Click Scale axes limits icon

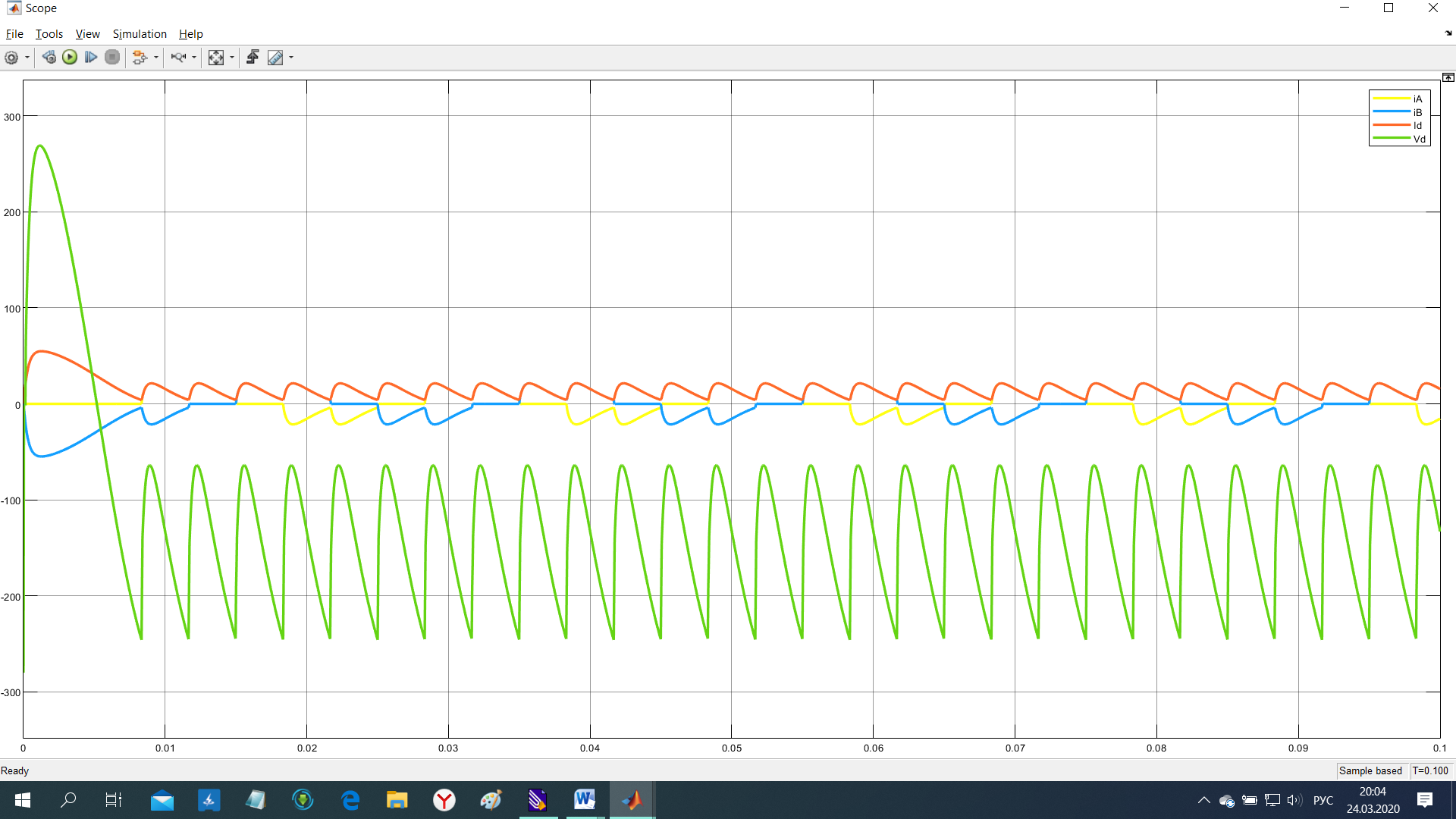coord(216,58)
